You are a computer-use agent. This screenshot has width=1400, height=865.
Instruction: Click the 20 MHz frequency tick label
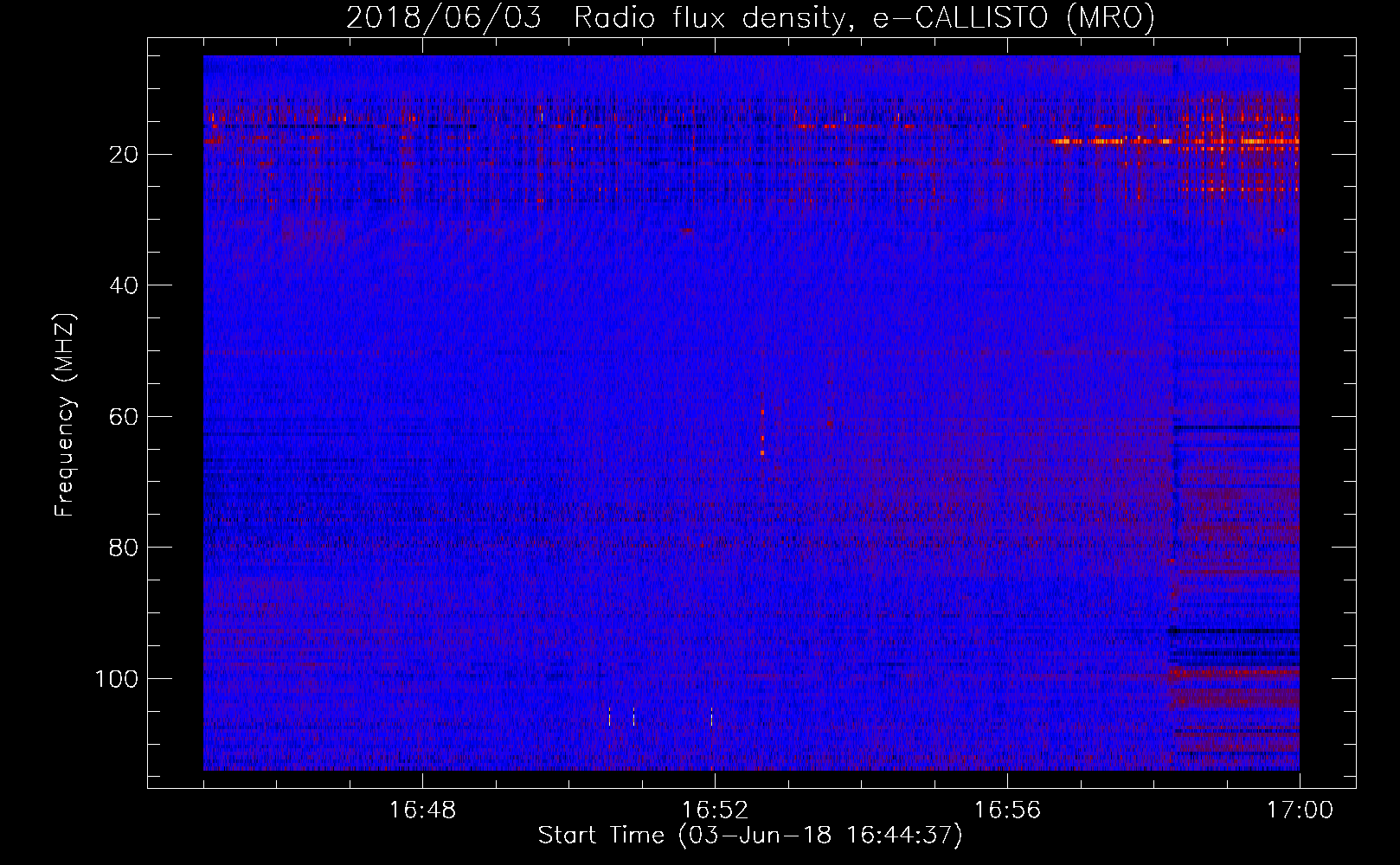pos(124,154)
